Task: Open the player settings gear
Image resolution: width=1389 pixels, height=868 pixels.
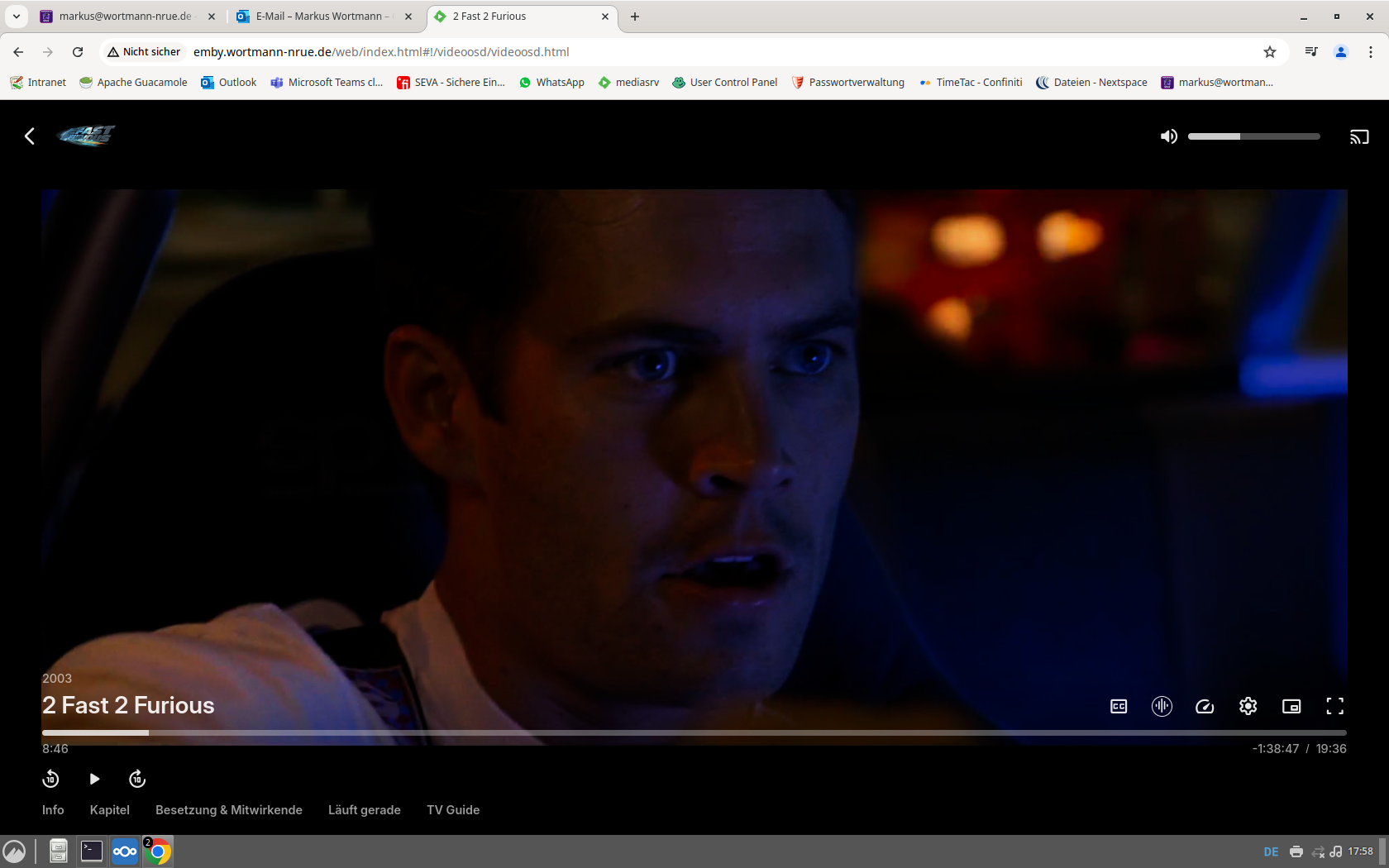Action: pyautogui.click(x=1248, y=706)
